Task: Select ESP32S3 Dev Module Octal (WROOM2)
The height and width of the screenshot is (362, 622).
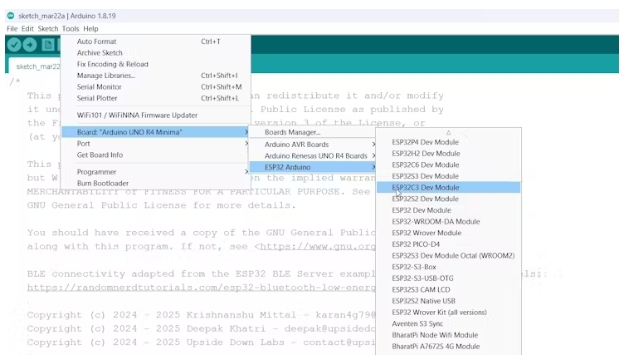Action: click(448, 256)
